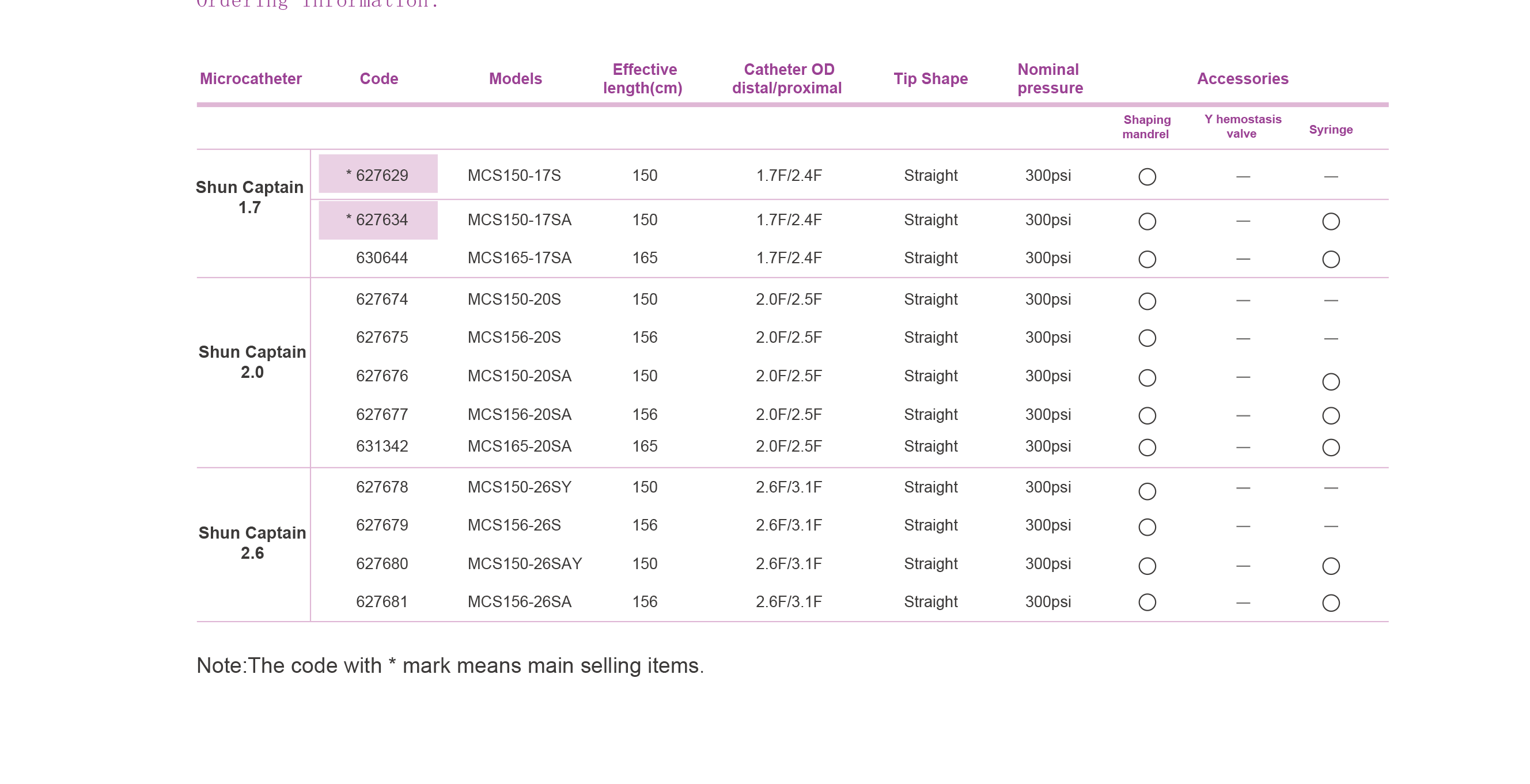Click the 2.6F/3.1F value for MCS150-26SY
This screenshot has width=1530, height=784.
pos(789,487)
